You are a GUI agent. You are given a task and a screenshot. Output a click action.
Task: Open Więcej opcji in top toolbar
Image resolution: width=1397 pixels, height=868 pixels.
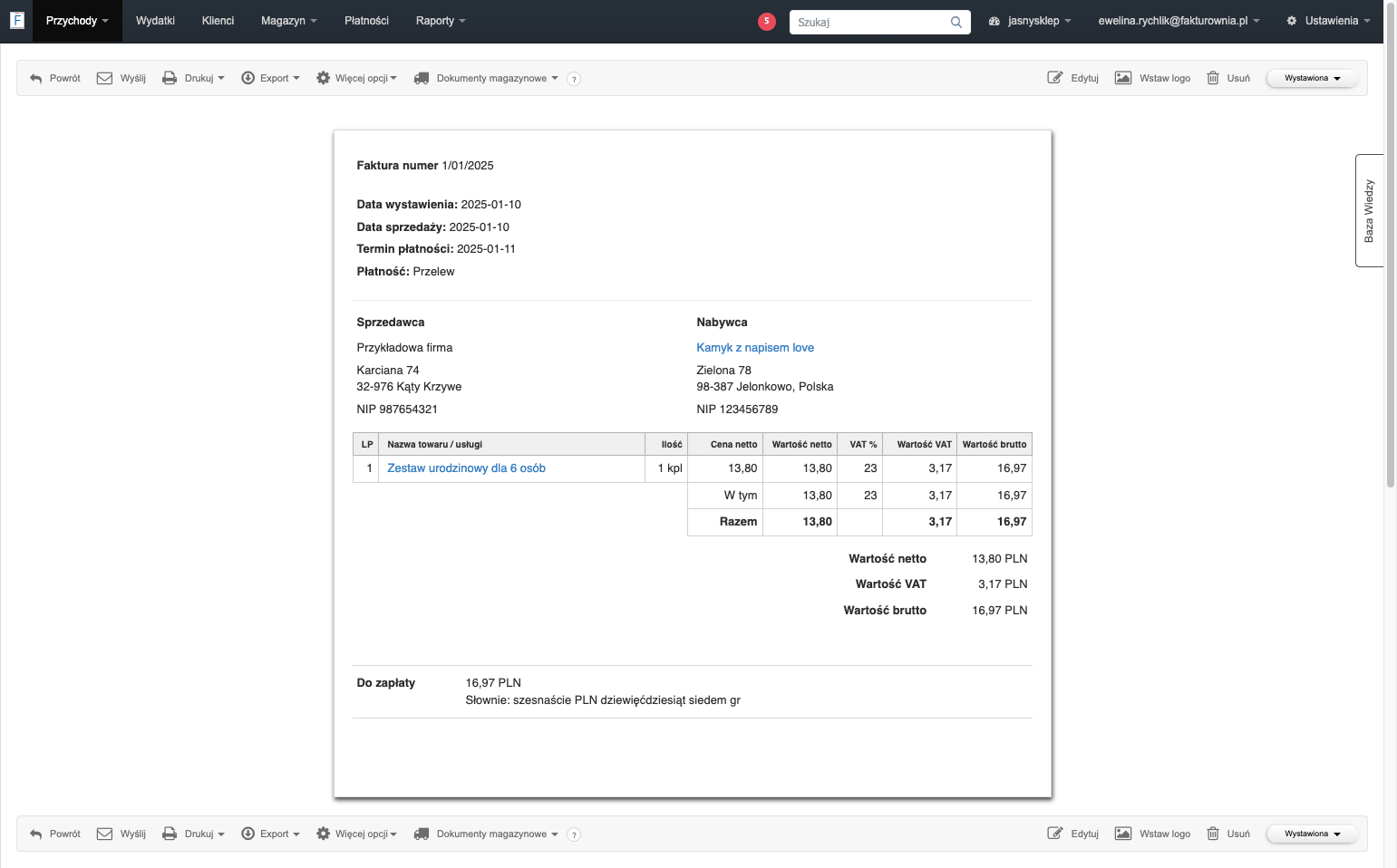click(x=356, y=78)
